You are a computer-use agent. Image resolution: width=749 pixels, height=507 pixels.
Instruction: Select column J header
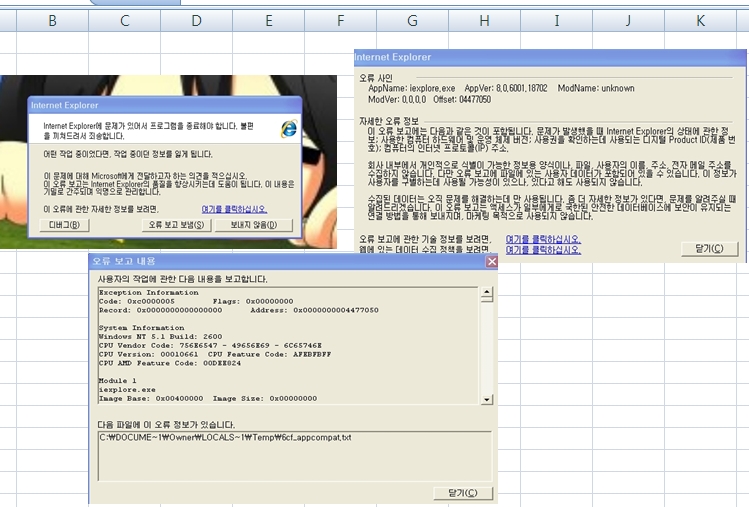click(629, 21)
